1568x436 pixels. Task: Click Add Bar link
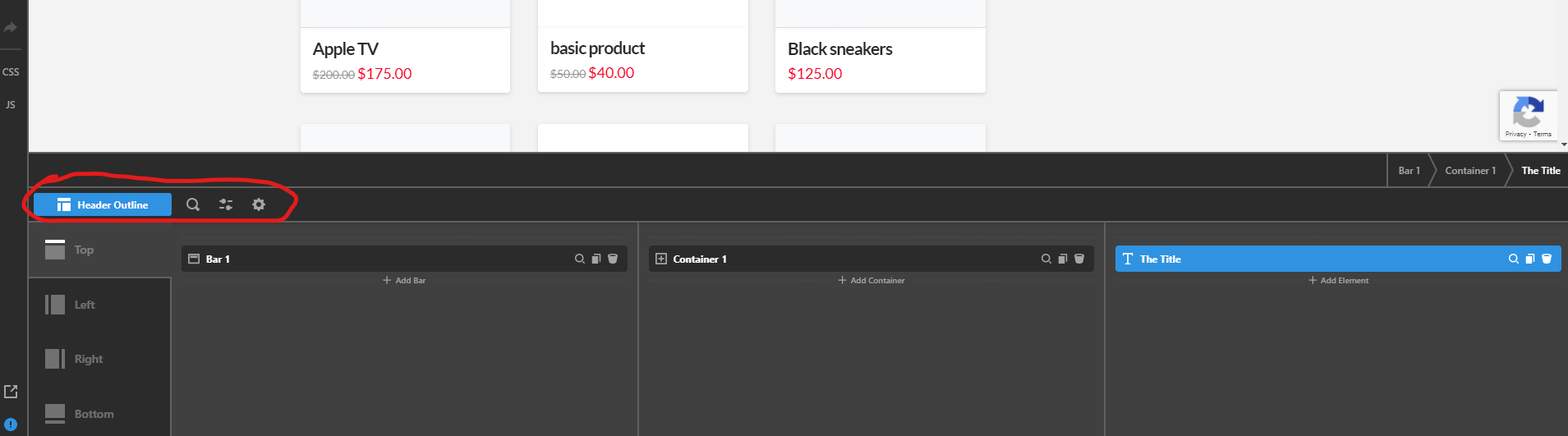[x=404, y=281]
